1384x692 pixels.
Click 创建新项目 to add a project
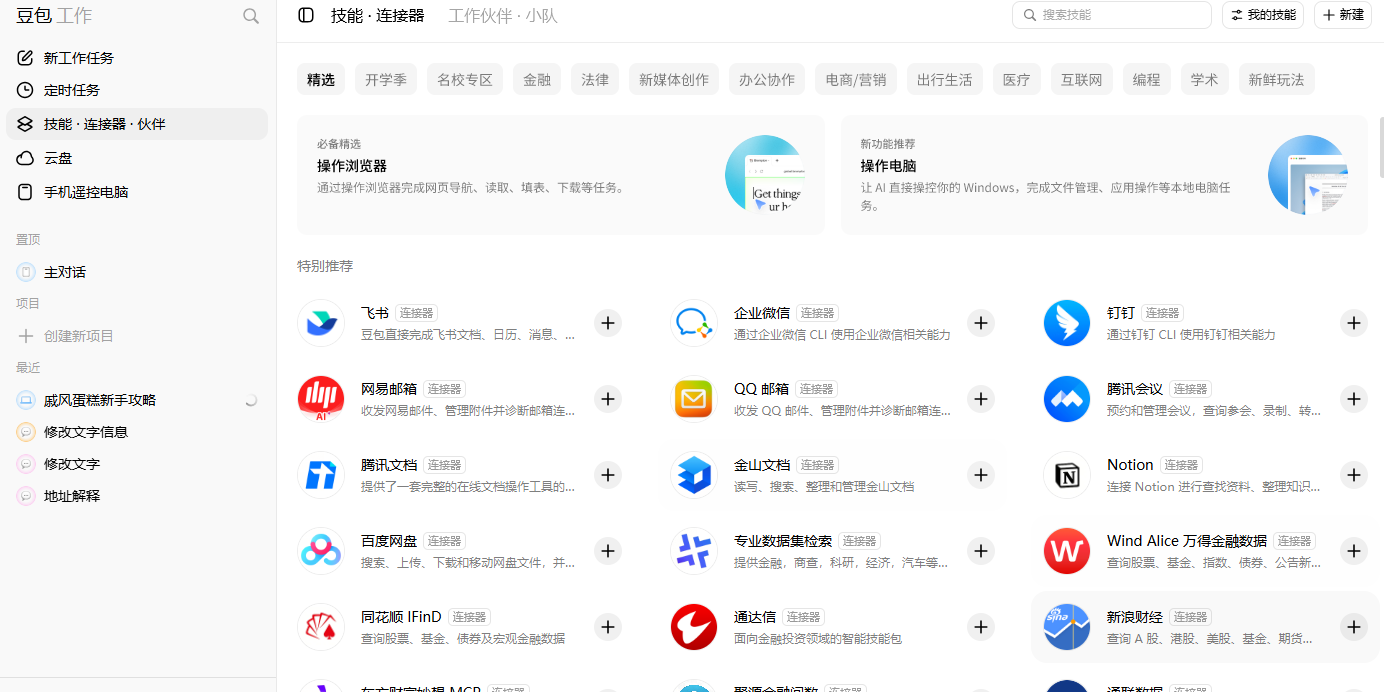137,336
